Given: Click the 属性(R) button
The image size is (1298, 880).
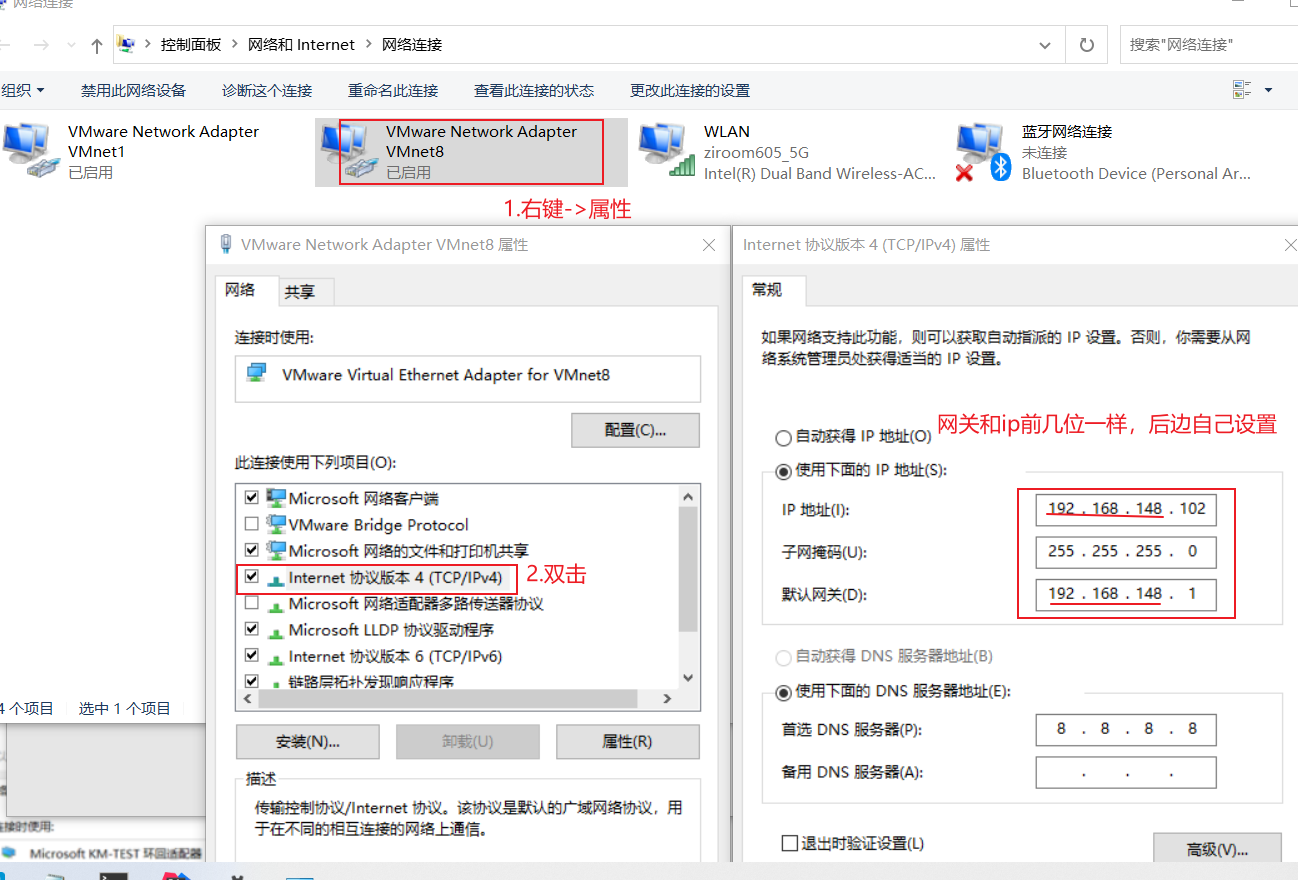Looking at the screenshot, I should tap(627, 742).
